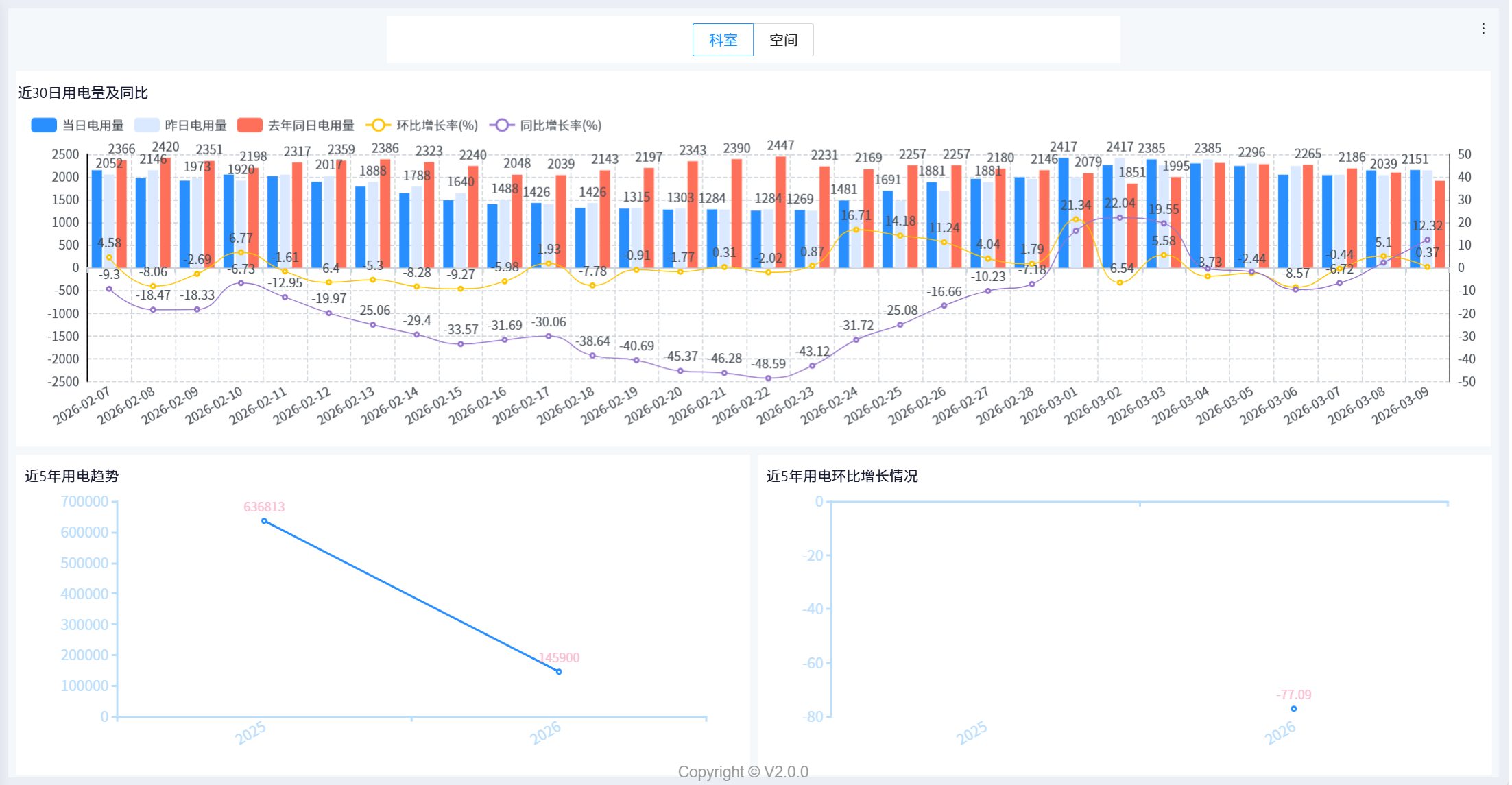Hide the 同比增长率(%) line series
This screenshot has width=1512, height=785.
[545, 125]
